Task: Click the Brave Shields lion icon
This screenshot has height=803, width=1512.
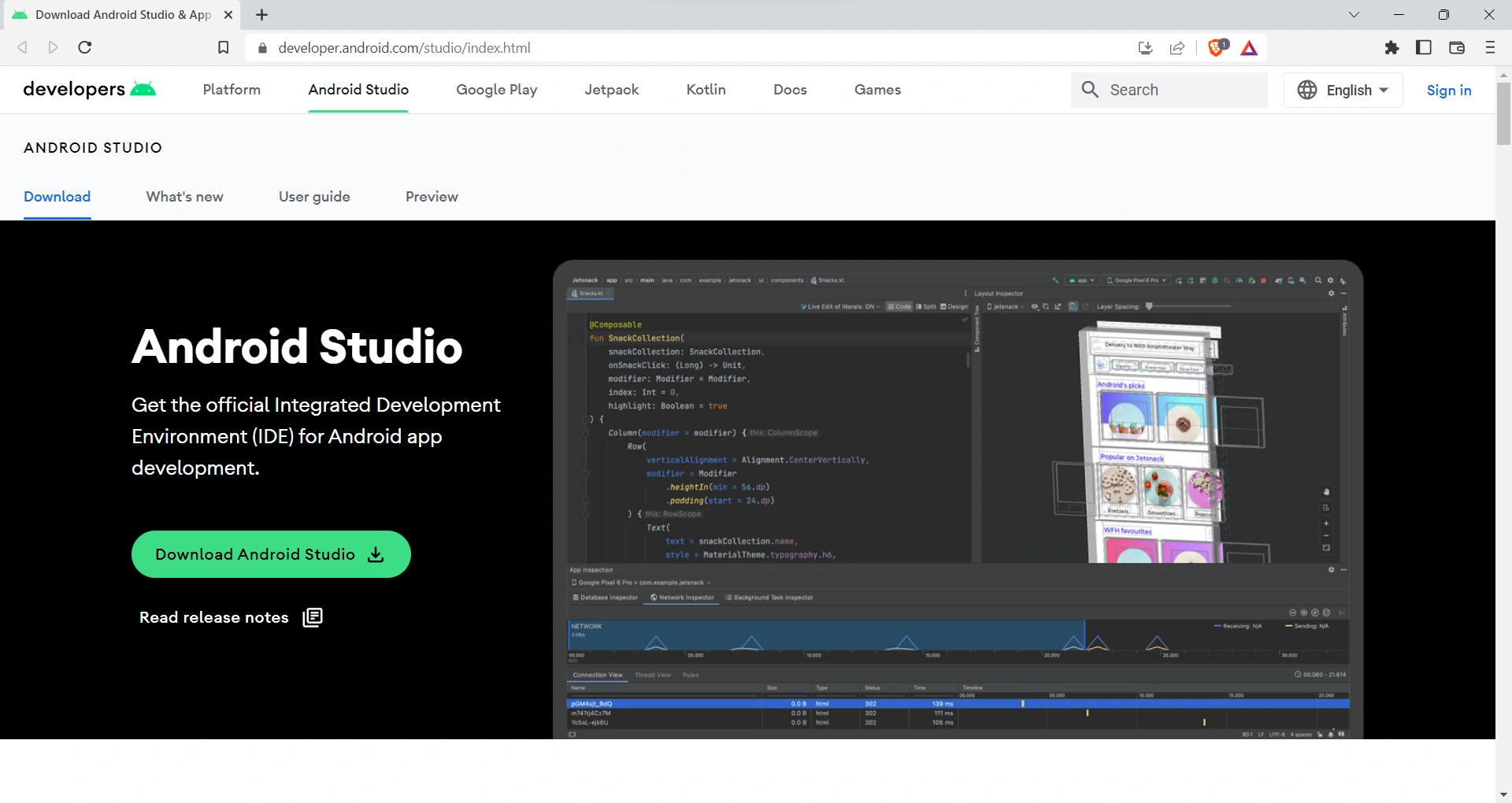Action: (x=1217, y=48)
